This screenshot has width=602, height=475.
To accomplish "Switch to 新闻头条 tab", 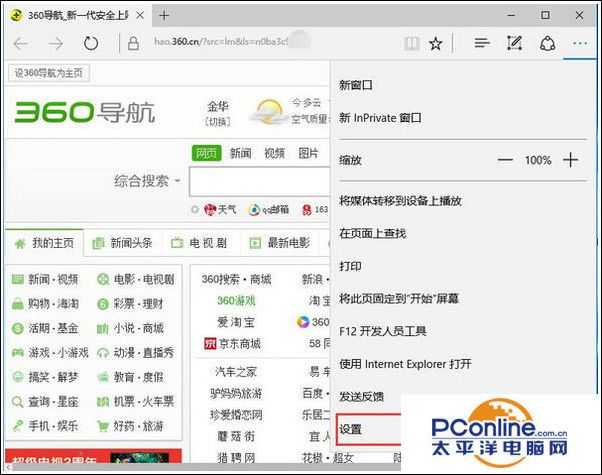I will point(123,243).
